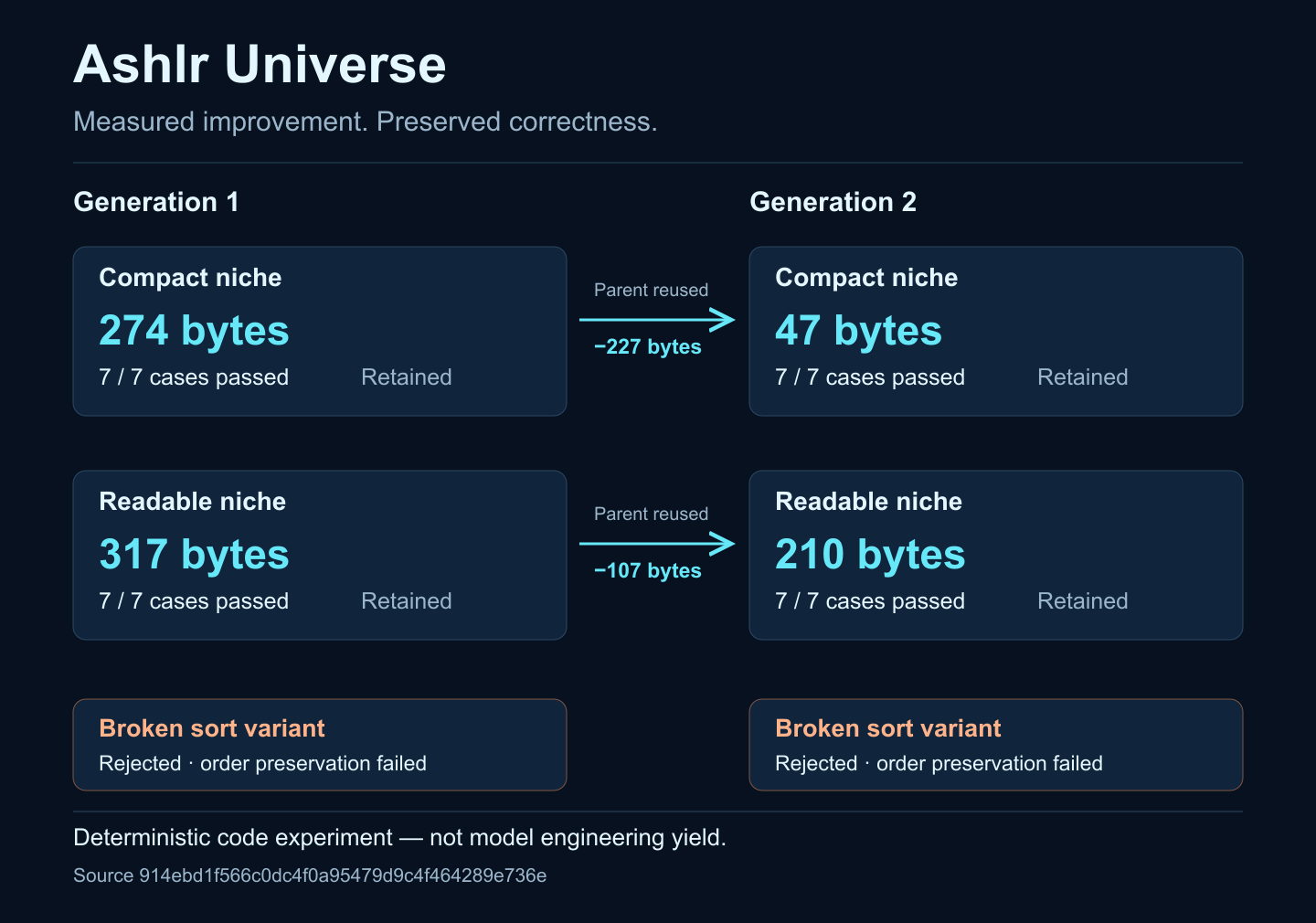Viewport: 1316px width, 923px height.
Task: Click the "Deterministic code experiment" footer note
Action: [x=399, y=838]
